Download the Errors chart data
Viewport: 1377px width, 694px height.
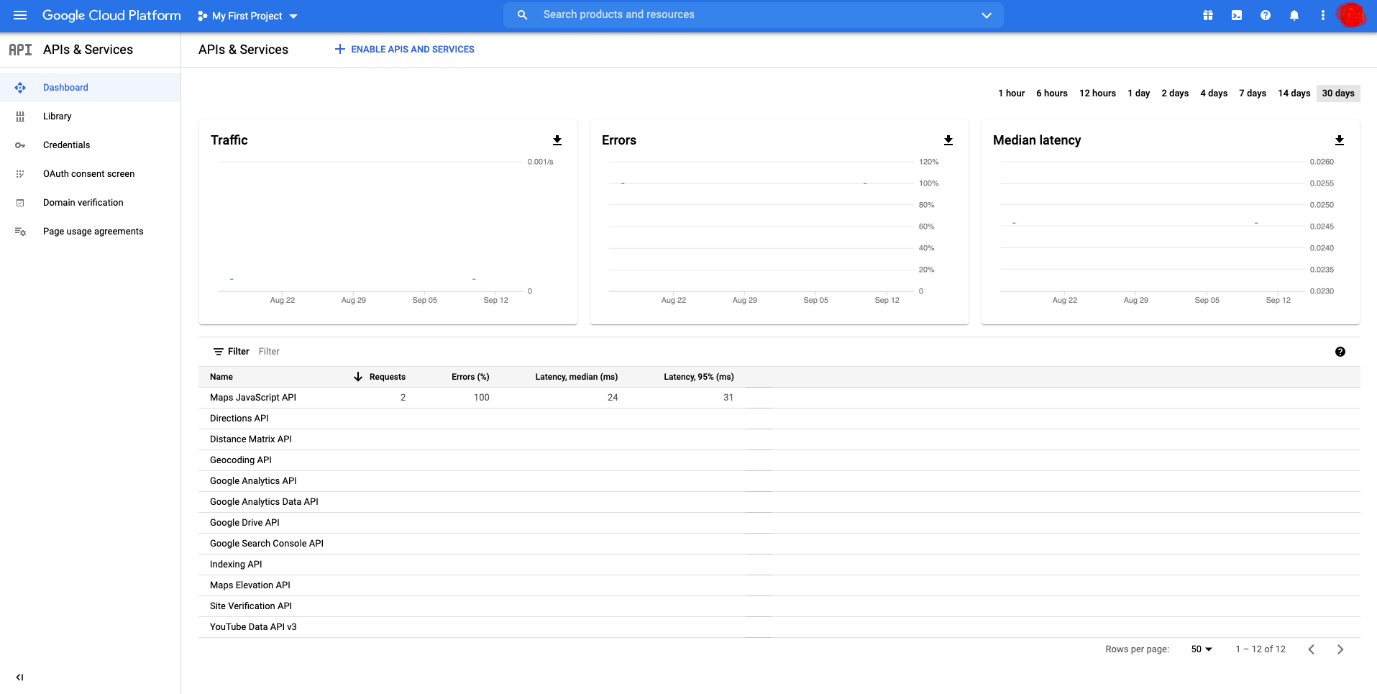pyautogui.click(x=948, y=140)
